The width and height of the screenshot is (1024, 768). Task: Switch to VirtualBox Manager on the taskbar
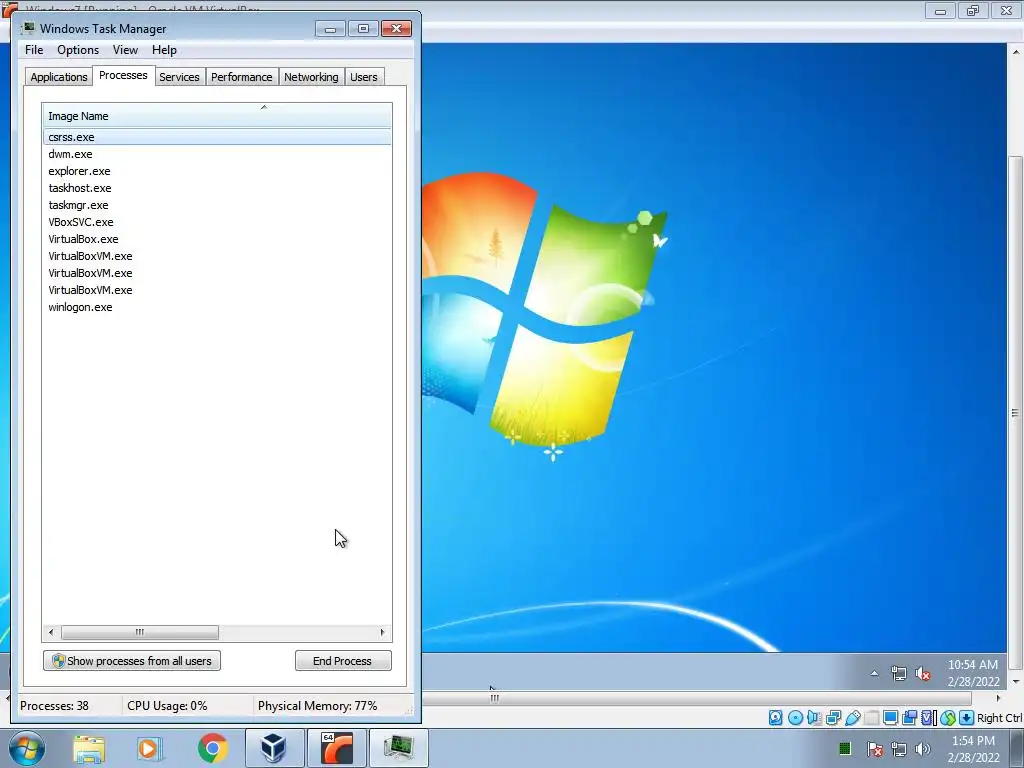click(274, 748)
